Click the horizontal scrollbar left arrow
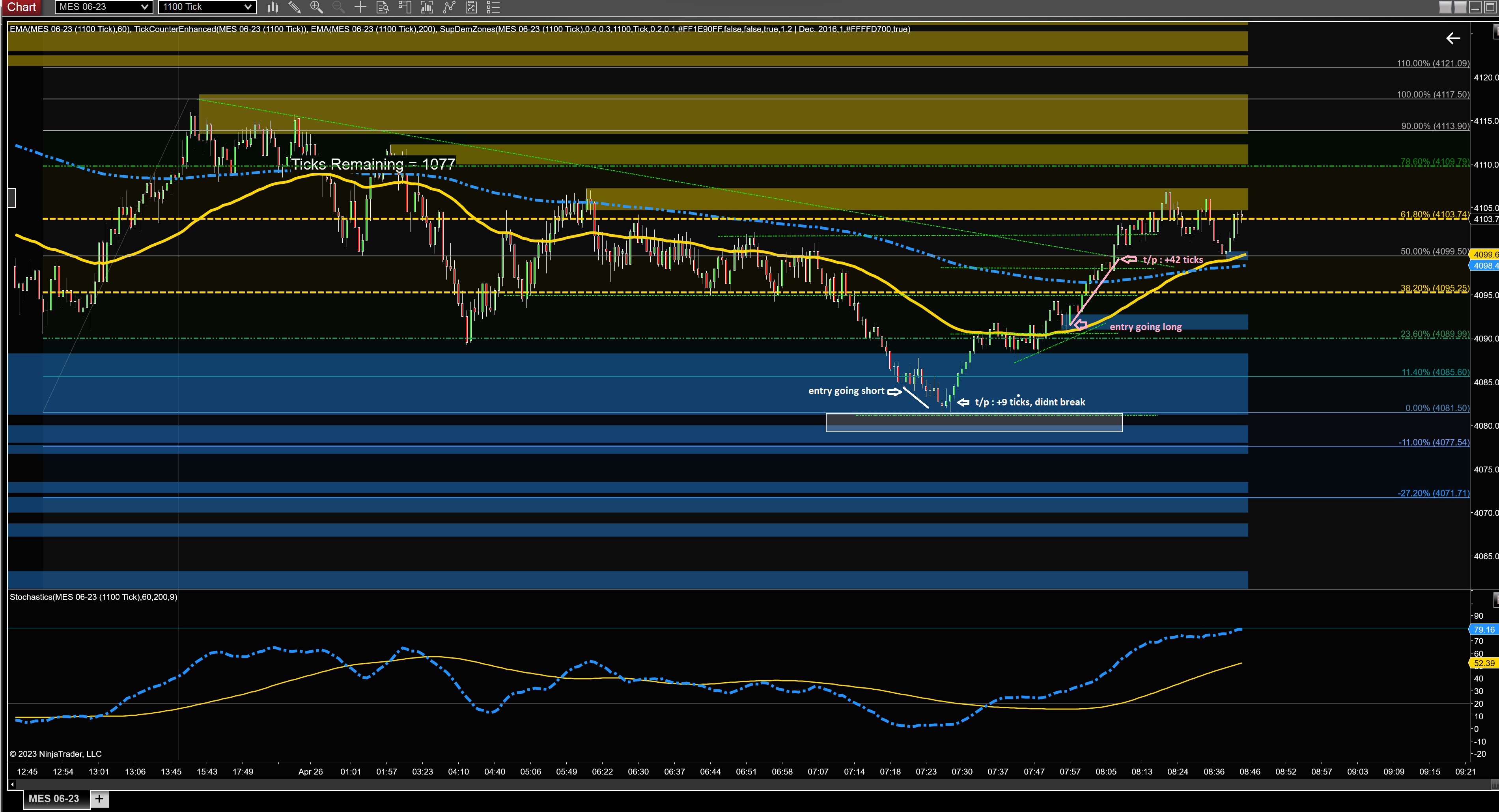Image resolution: width=1499 pixels, height=812 pixels. coord(12,784)
